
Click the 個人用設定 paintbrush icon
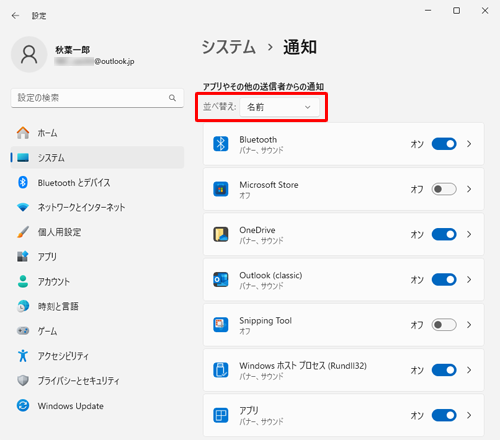pos(23,232)
